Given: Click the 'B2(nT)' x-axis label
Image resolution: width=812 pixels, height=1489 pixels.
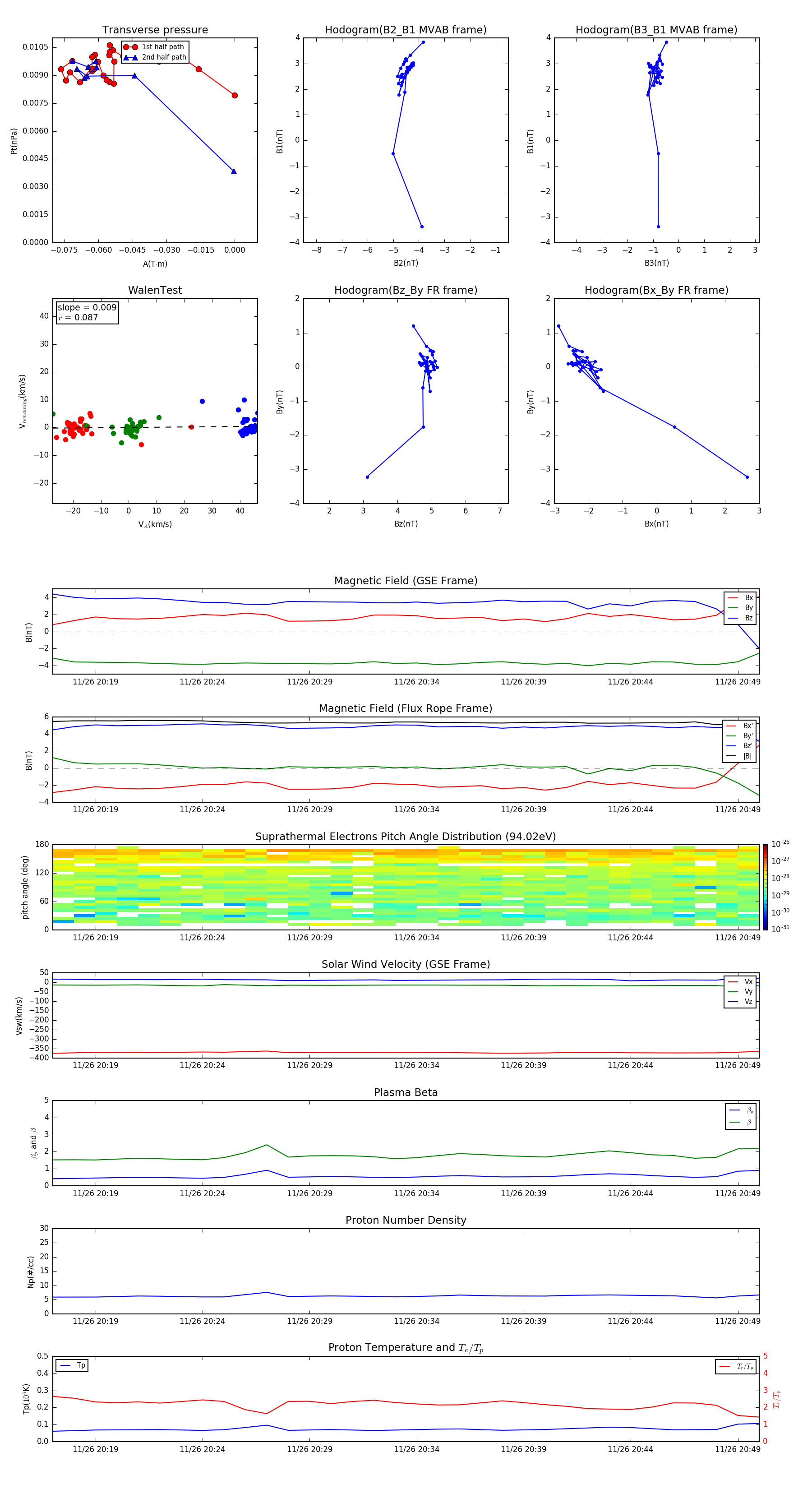Looking at the screenshot, I should 406,263.
